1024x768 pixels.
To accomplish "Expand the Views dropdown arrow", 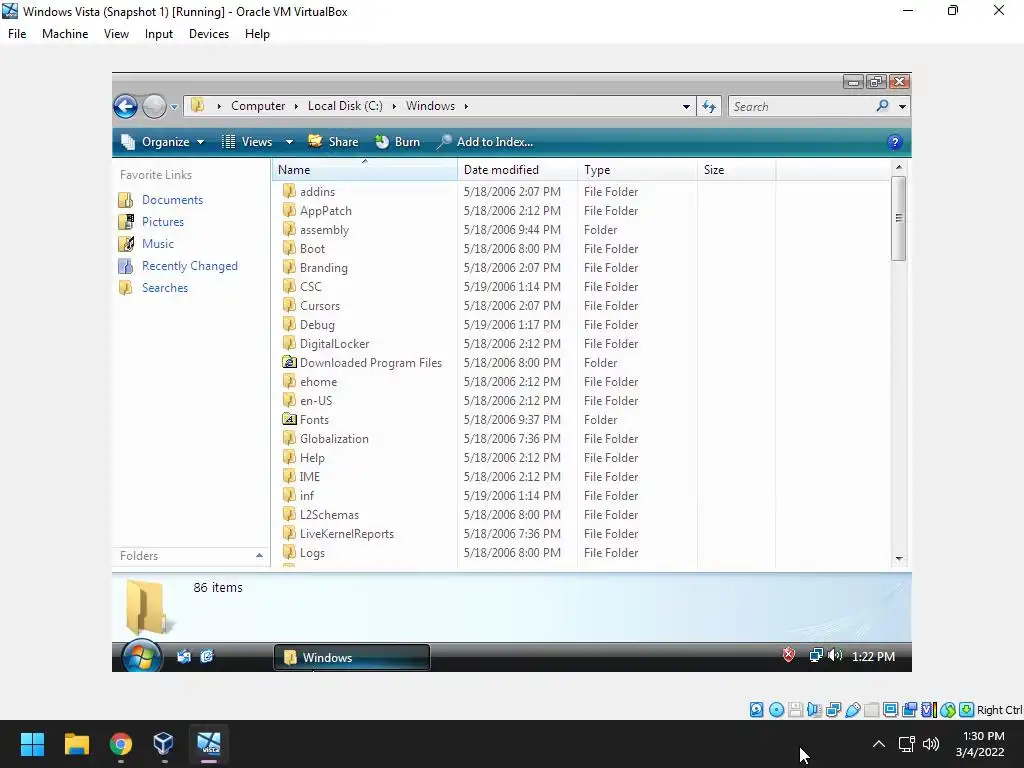I will pos(289,142).
